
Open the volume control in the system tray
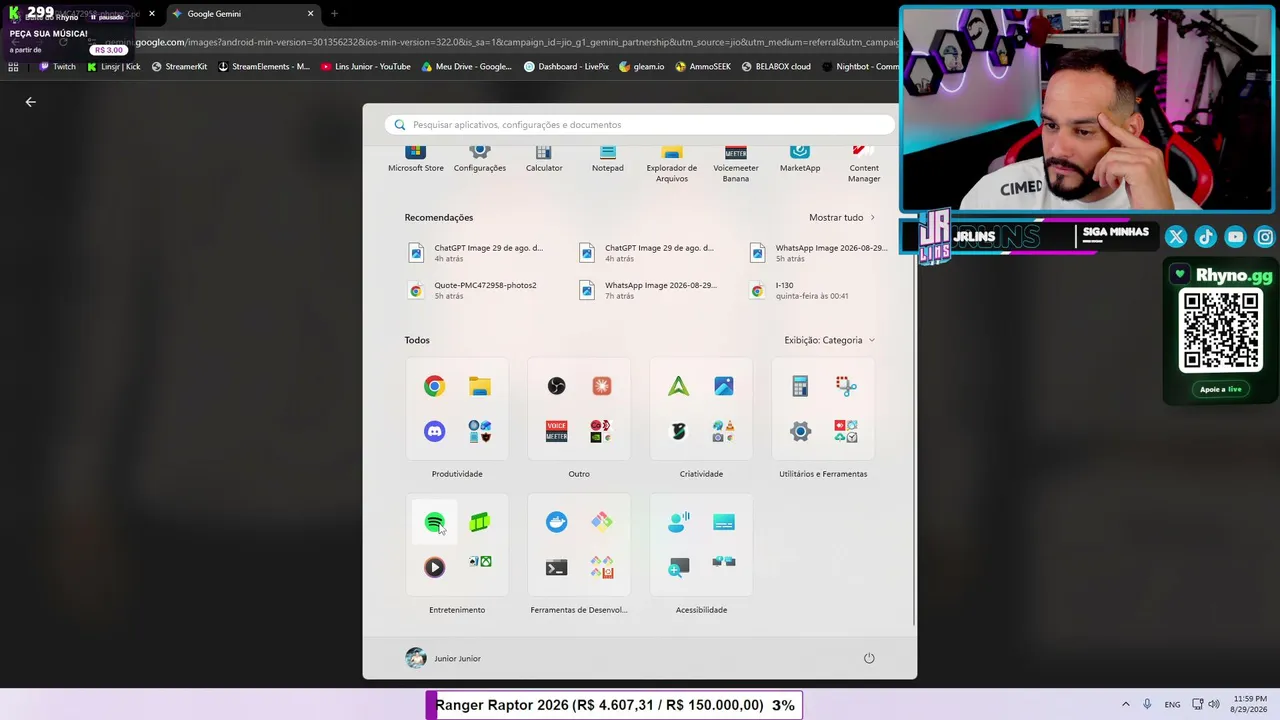[1214, 704]
